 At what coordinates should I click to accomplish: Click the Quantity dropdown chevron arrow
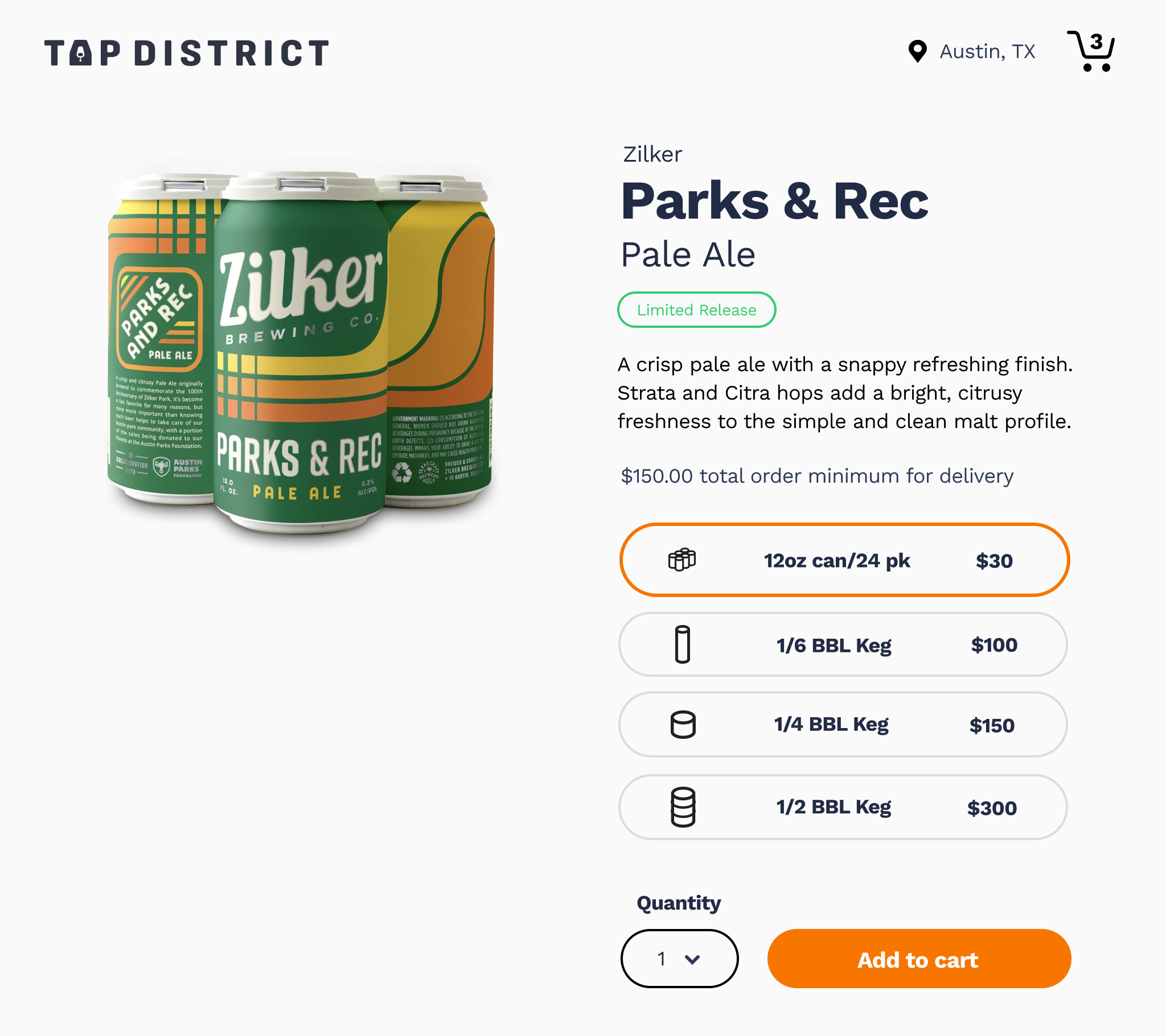click(692, 960)
